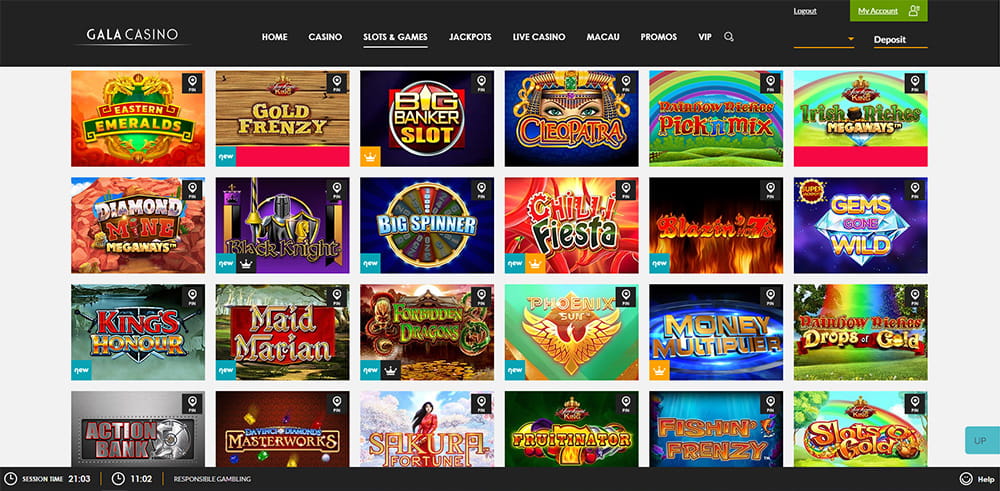
Task: Click the session time clock icon
Action: (11, 479)
